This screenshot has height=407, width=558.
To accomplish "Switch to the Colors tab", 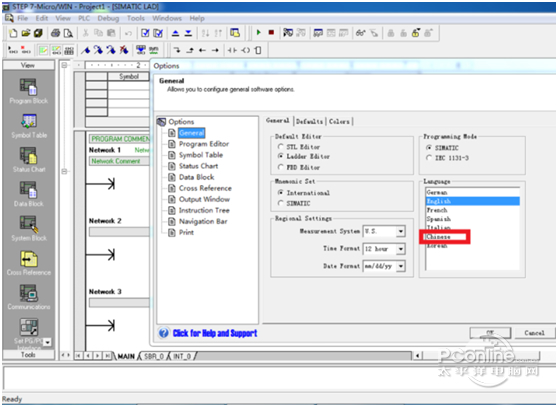I will coord(339,121).
